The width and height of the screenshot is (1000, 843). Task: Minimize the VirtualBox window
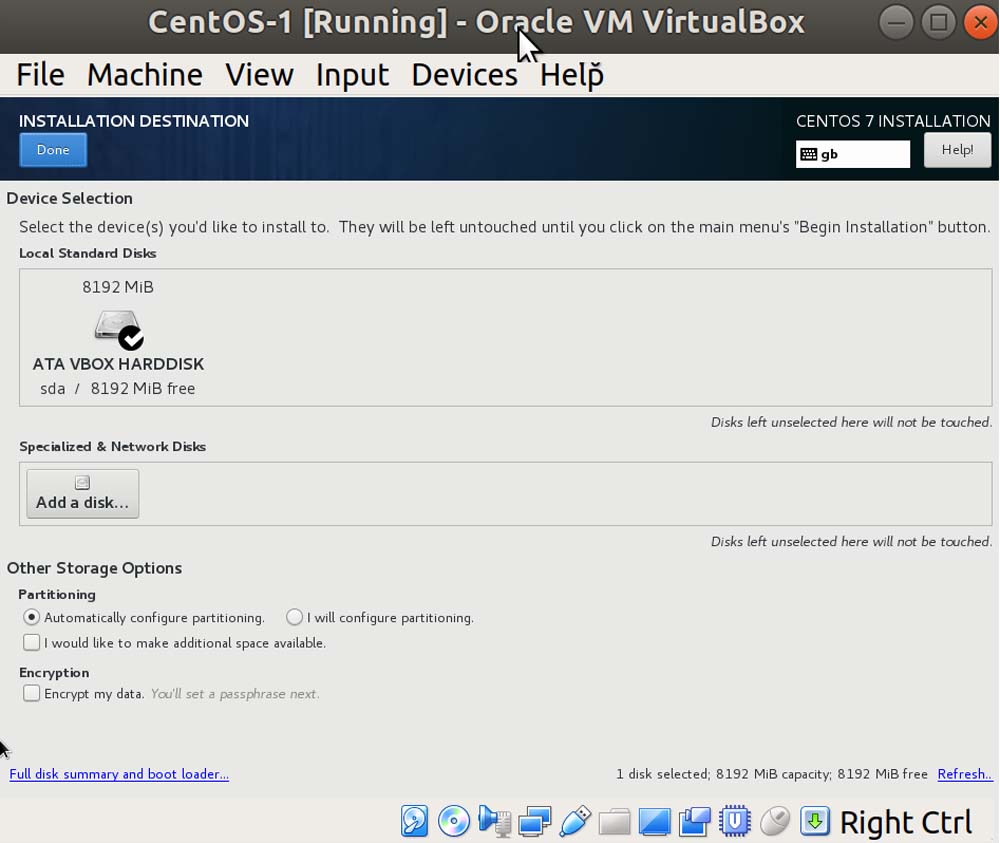[x=896, y=23]
